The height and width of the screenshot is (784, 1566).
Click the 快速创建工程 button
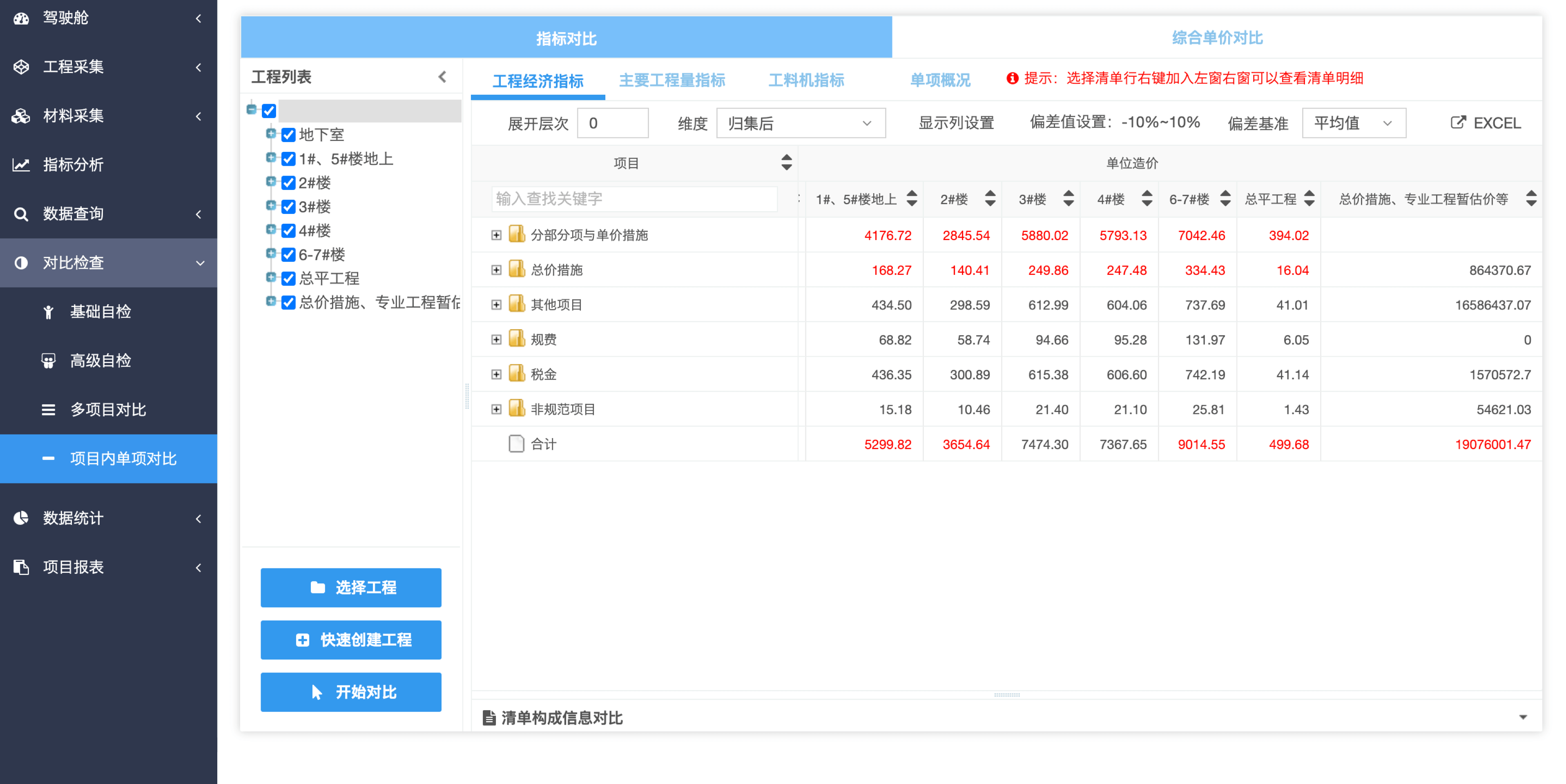(x=351, y=639)
